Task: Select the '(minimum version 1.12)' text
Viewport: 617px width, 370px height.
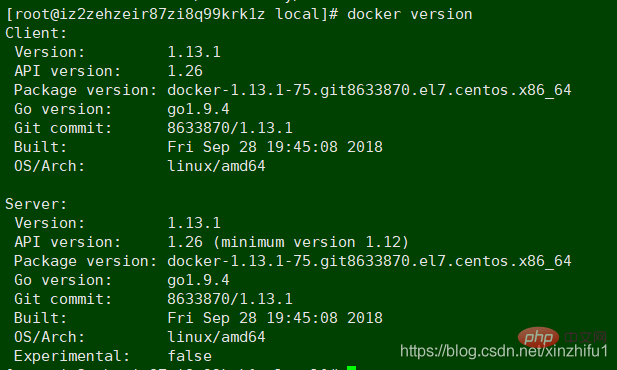Action: tap(311, 242)
